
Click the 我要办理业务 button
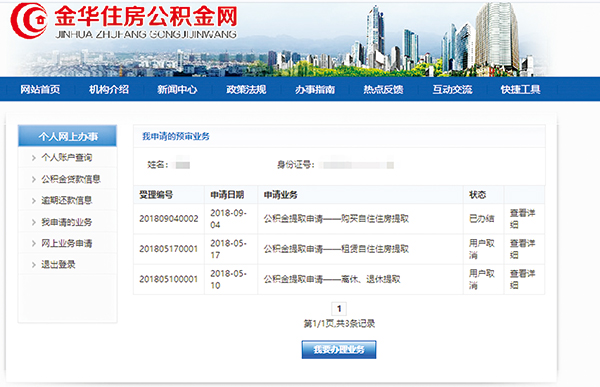pos(339,349)
